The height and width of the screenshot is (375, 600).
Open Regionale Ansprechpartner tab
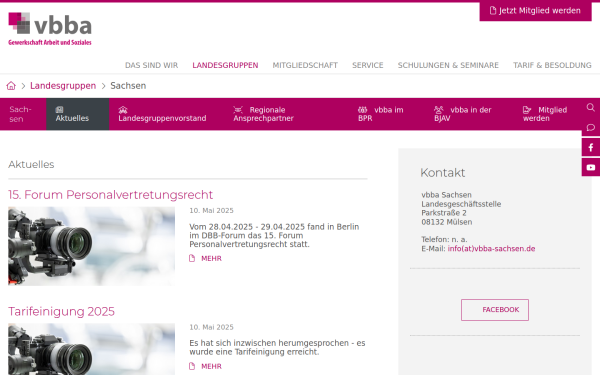264,114
